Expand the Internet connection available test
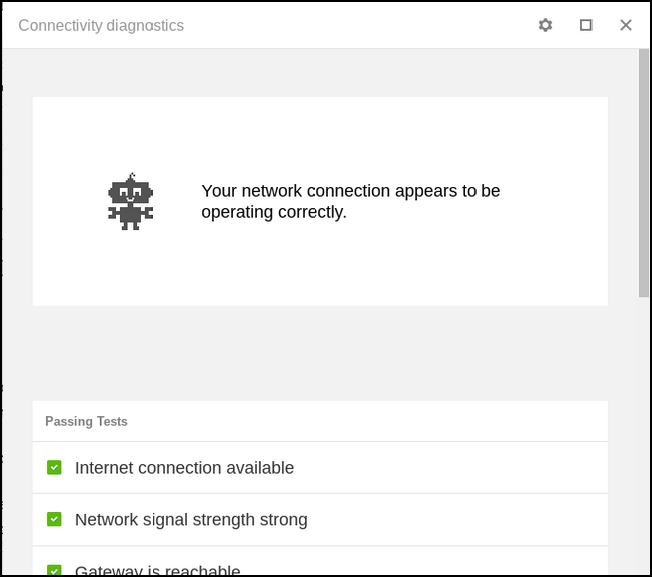652x577 pixels. pos(184,468)
